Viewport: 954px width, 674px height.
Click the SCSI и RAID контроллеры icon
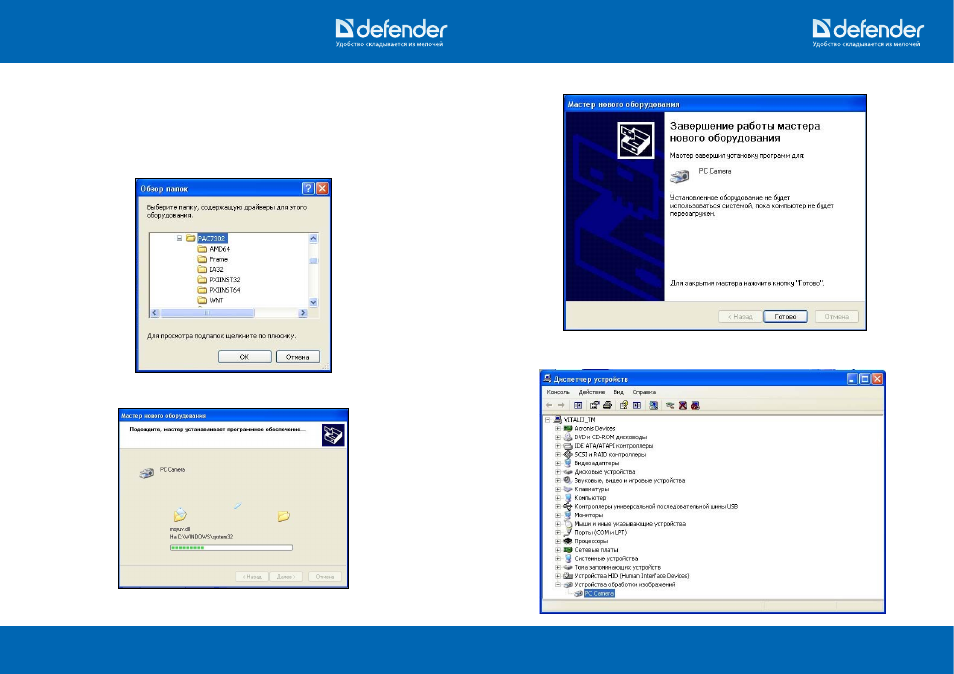pos(568,454)
